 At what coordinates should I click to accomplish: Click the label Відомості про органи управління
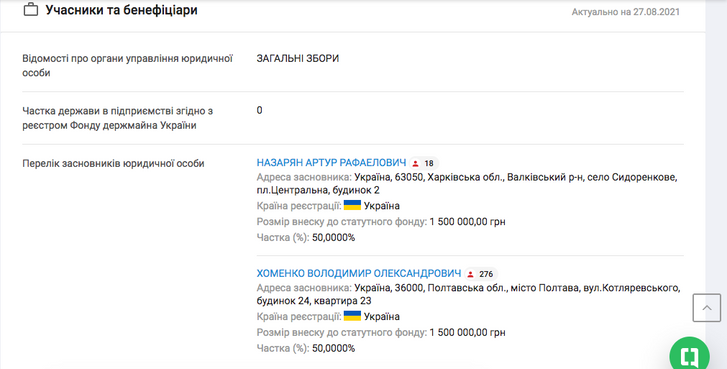coord(128,65)
